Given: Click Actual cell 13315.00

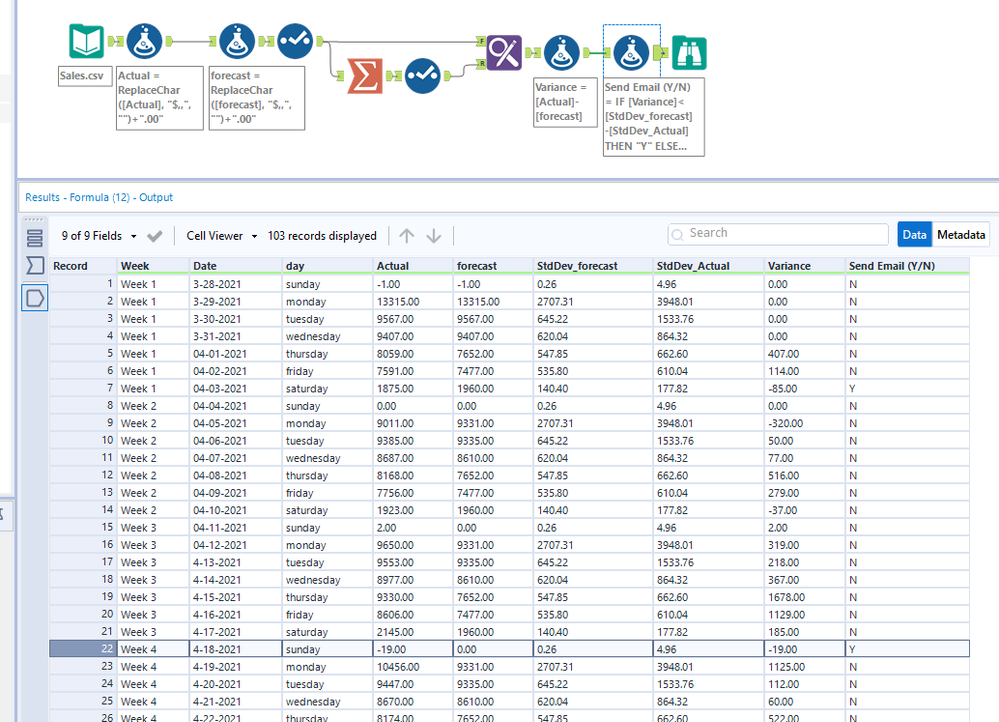Looking at the screenshot, I should 413,301.
